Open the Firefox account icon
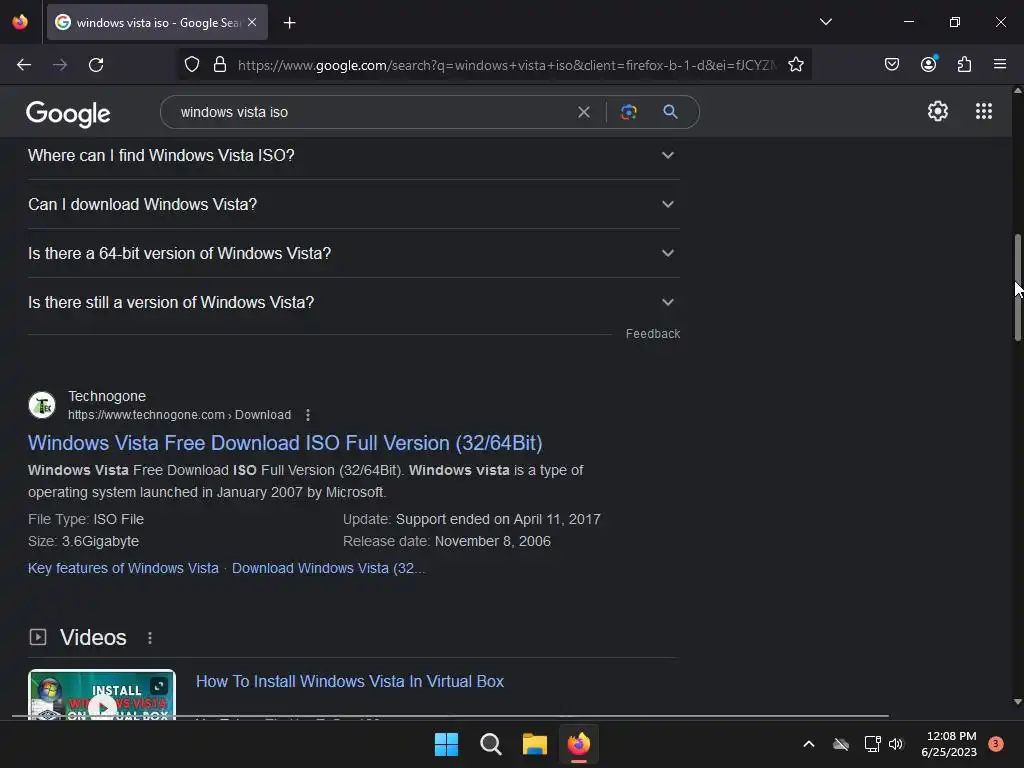 929,64
